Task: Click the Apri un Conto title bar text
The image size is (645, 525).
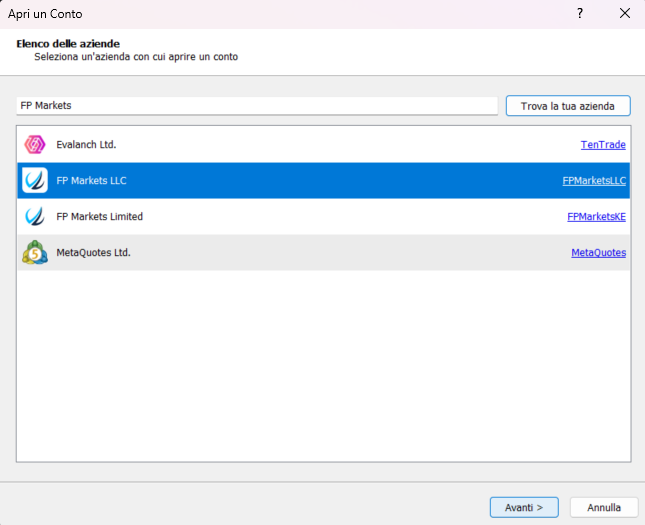Action: pyautogui.click(x=45, y=14)
